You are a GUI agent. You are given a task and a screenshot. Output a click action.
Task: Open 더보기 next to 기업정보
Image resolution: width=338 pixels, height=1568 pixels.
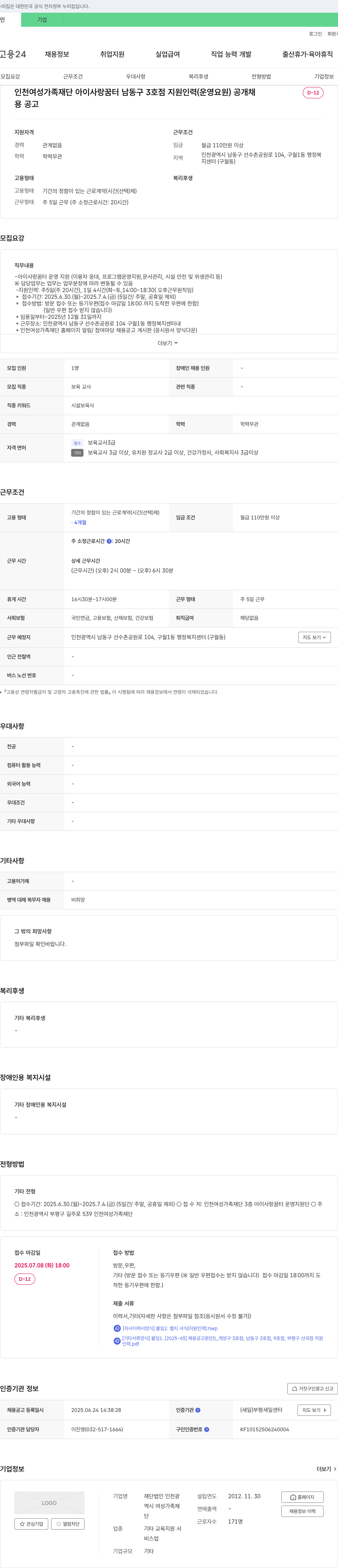(326, 1469)
